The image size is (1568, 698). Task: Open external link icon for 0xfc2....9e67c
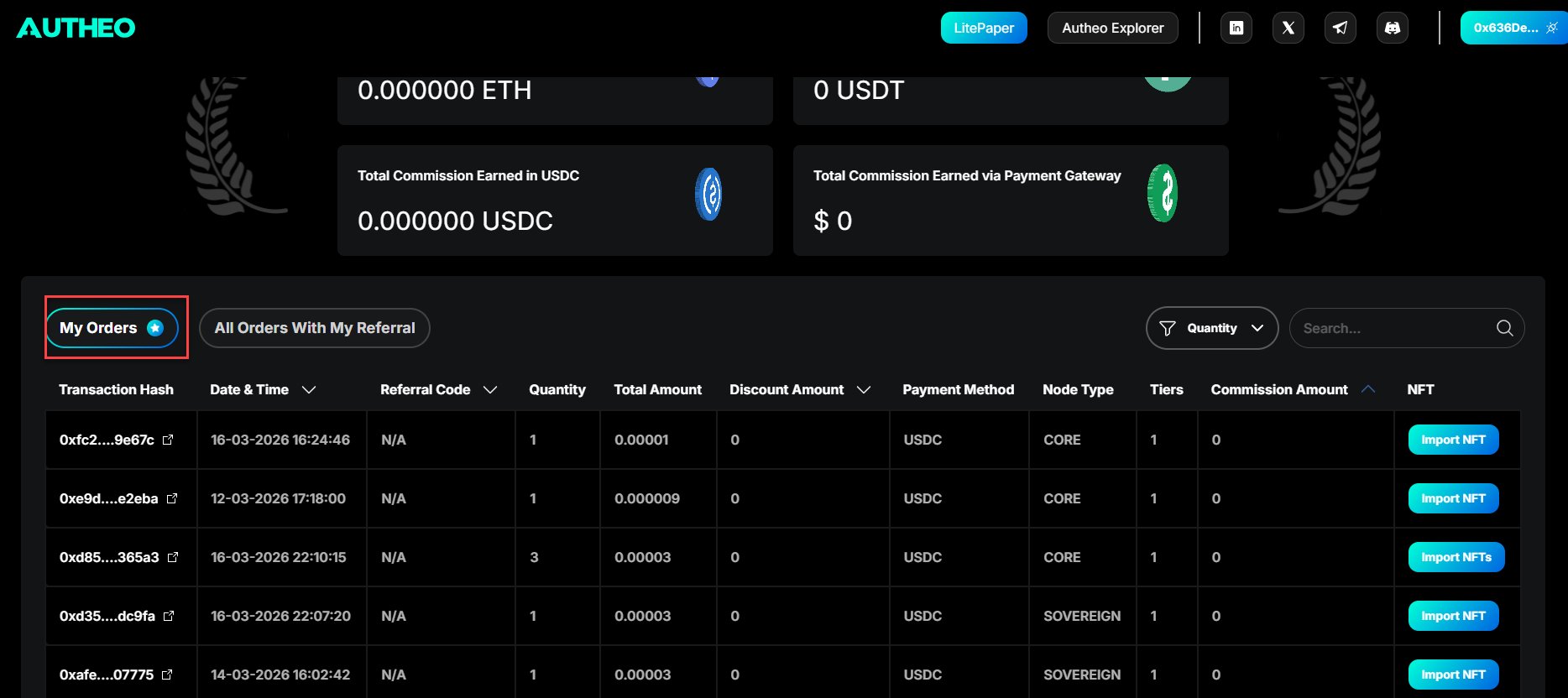tap(168, 440)
